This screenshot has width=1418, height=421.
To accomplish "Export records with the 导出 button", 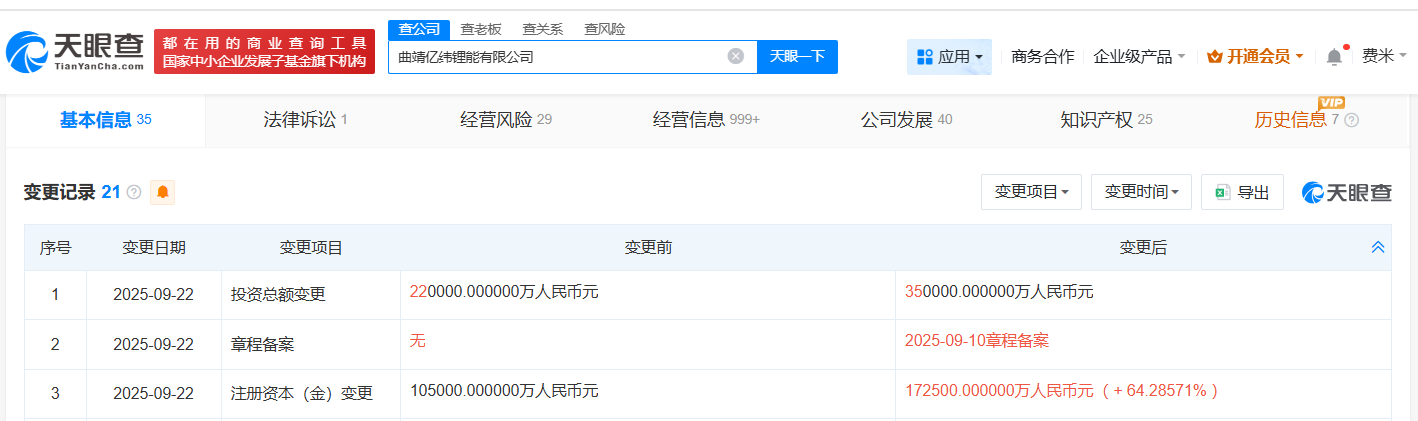I will pyautogui.click(x=1242, y=192).
